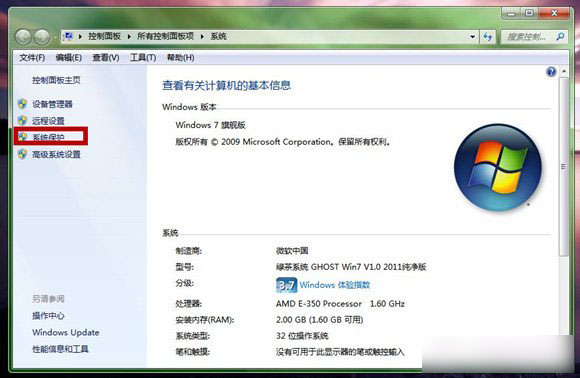Click the GHOST Win7 V1.0 model value
580x378 pixels.
pyautogui.click(x=351, y=267)
